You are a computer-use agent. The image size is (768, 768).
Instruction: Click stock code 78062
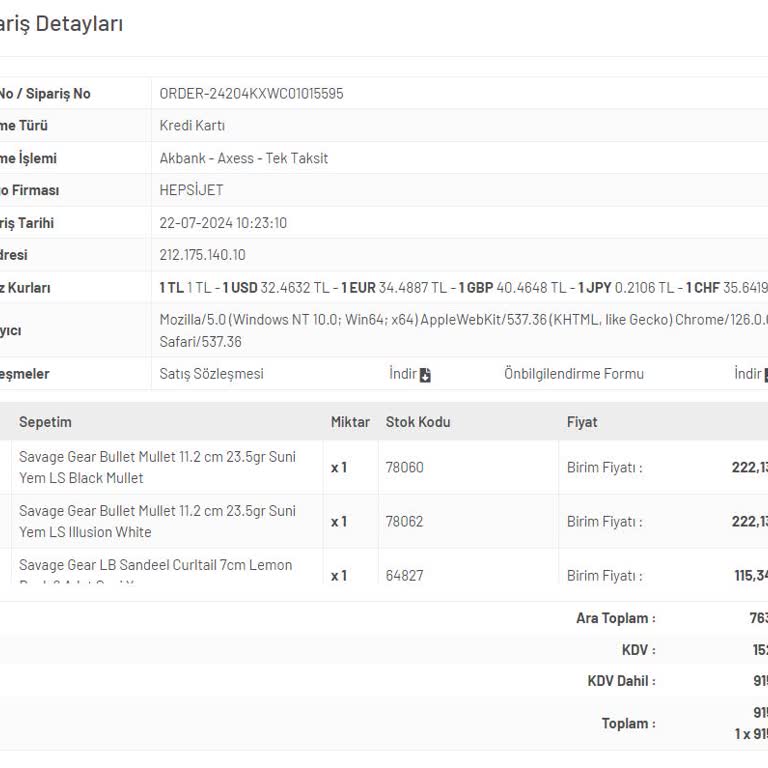[x=404, y=521]
